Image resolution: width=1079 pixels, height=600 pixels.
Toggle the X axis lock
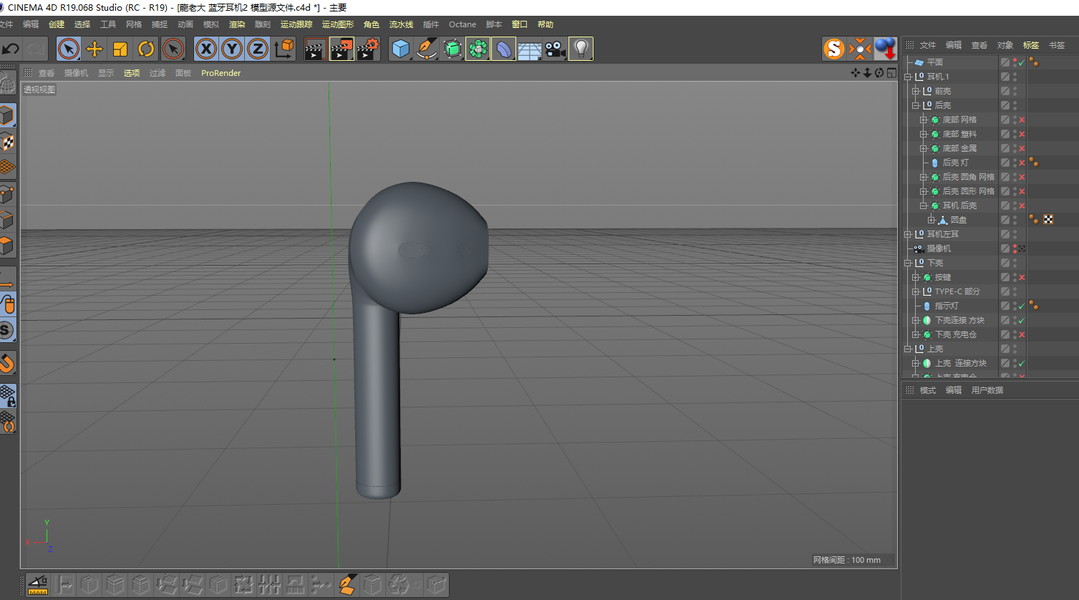coord(206,49)
